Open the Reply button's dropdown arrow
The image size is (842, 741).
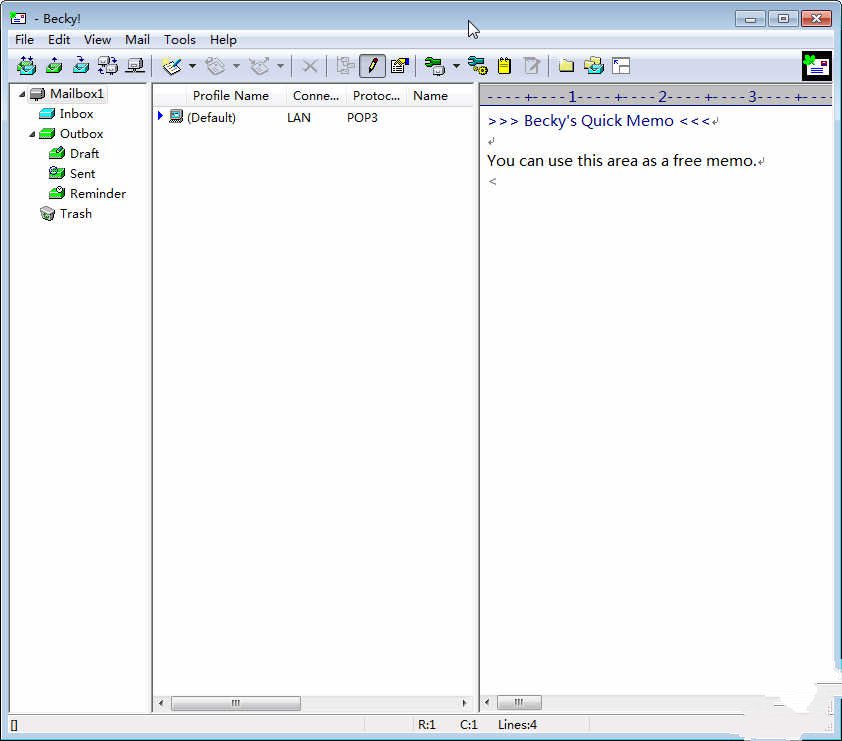(236, 67)
